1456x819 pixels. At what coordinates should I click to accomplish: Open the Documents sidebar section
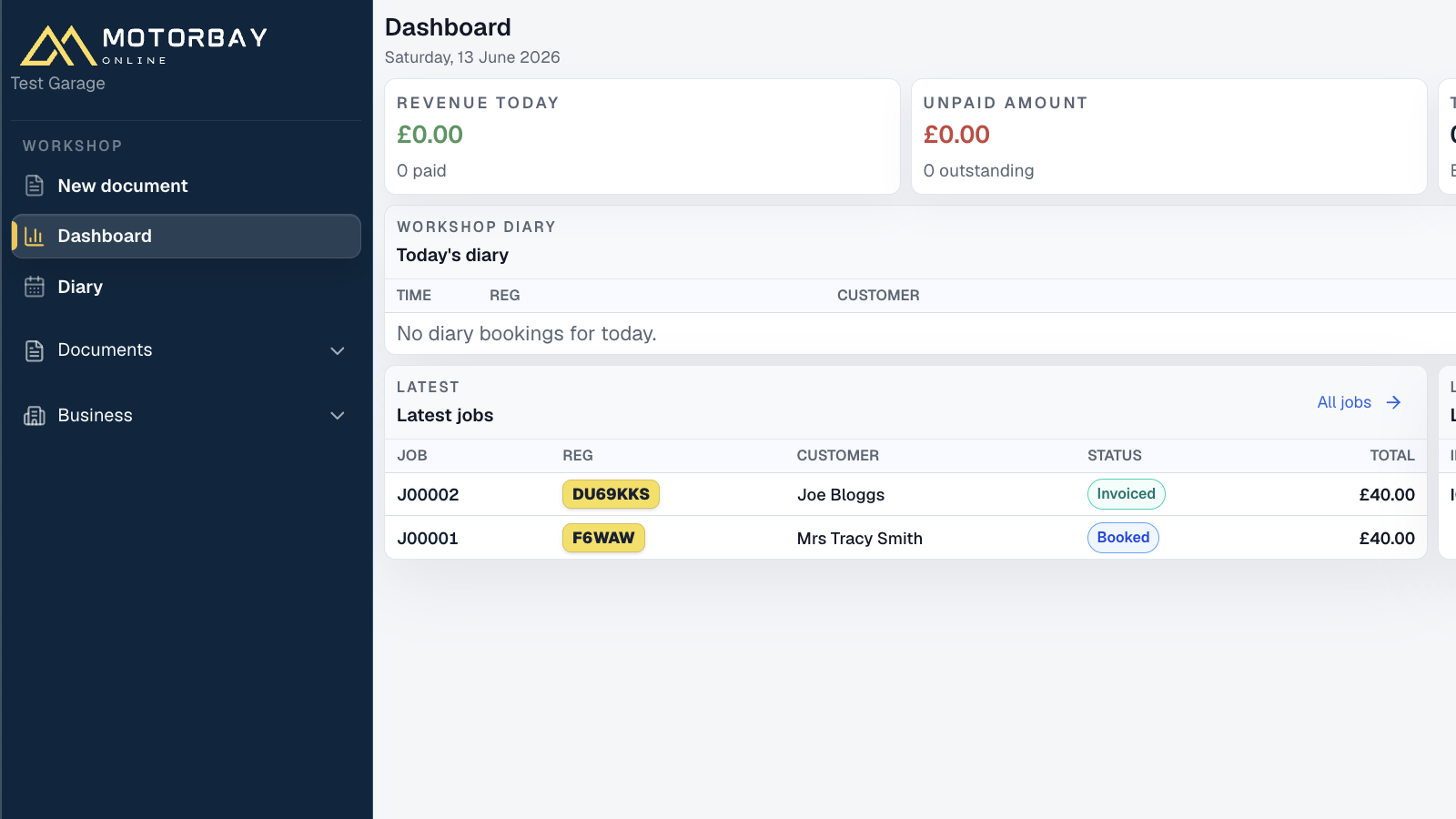point(186,350)
